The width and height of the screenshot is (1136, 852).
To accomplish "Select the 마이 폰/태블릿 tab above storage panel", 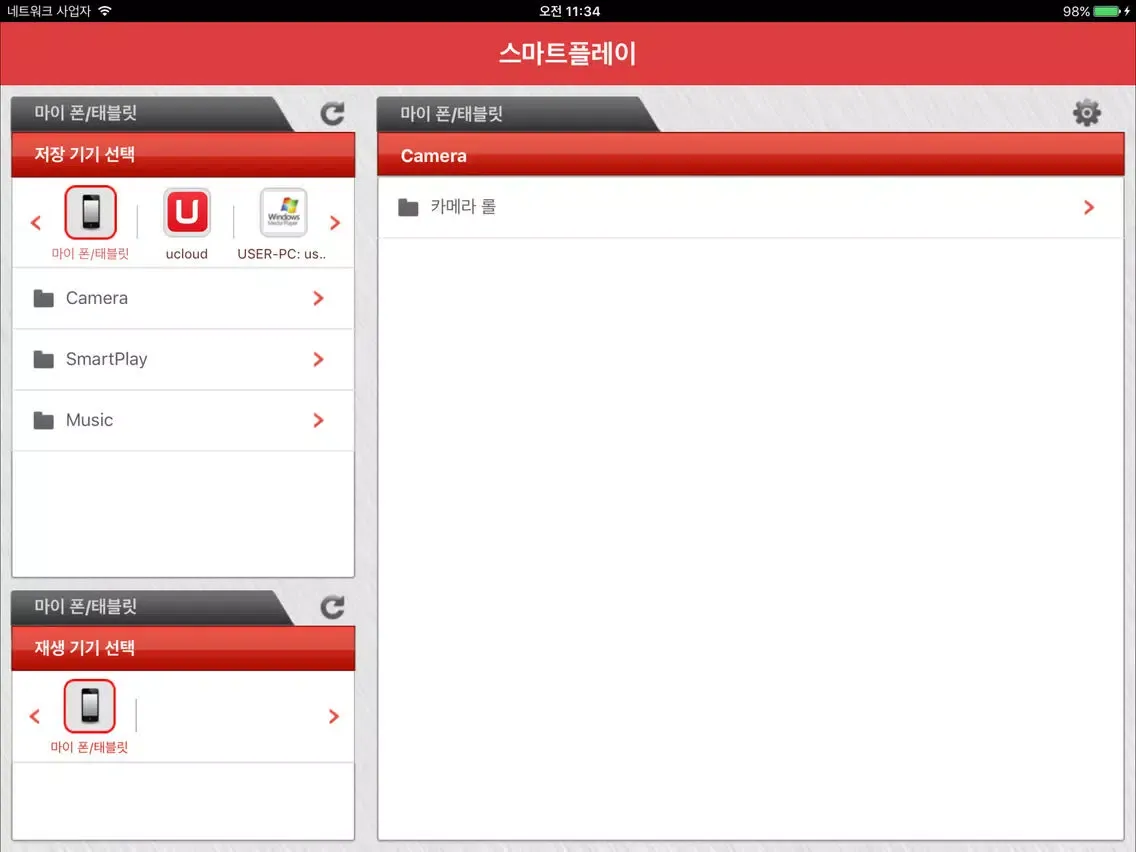I will coord(152,114).
